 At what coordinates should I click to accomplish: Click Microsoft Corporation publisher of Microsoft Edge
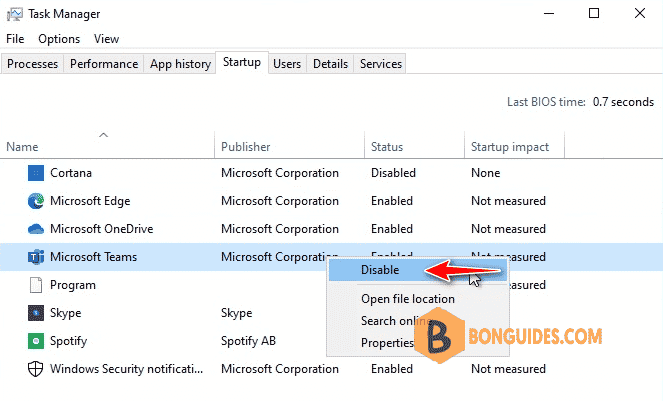(280, 201)
